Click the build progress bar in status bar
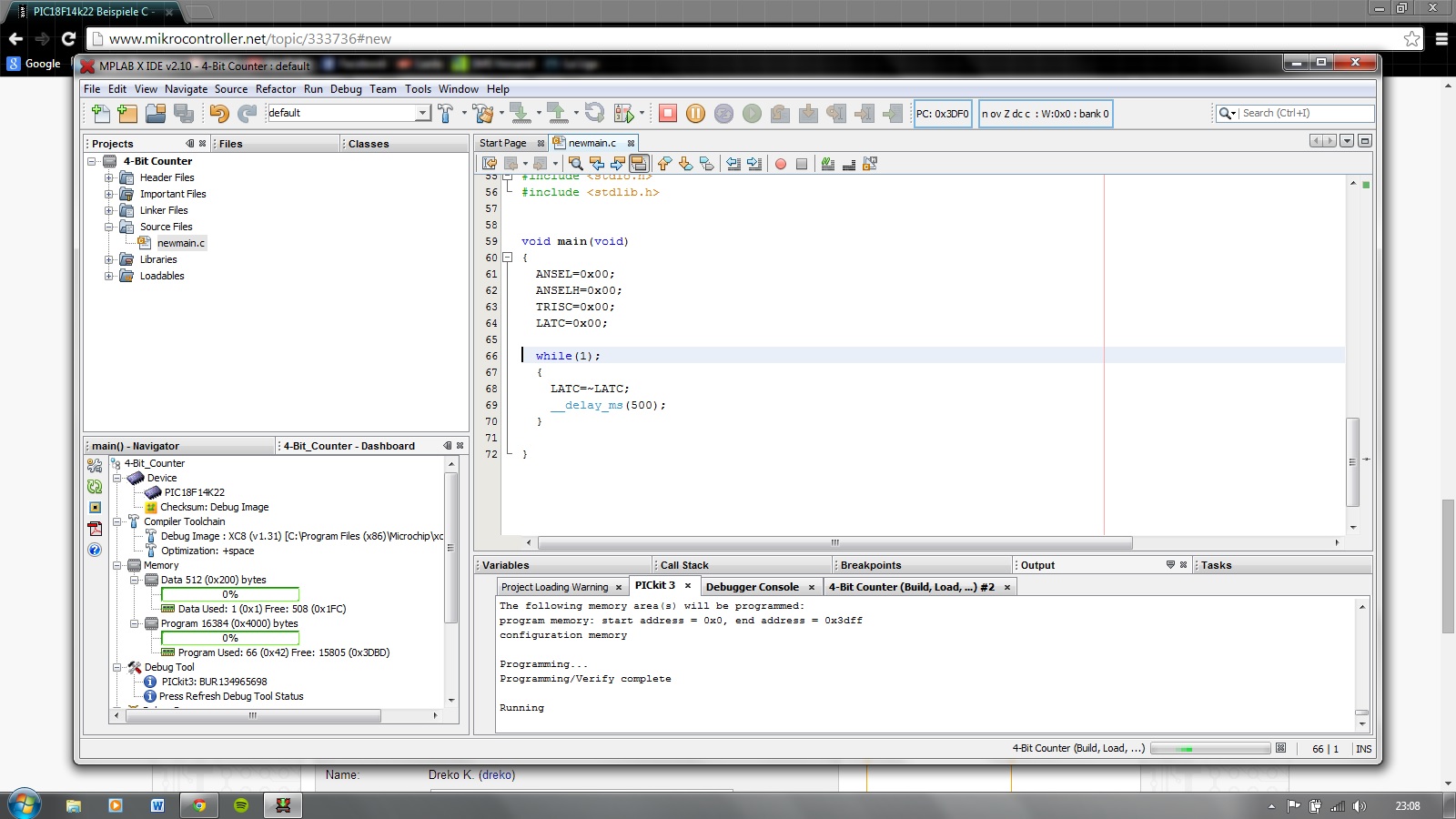Viewport: 1456px width, 819px height. click(x=1210, y=749)
